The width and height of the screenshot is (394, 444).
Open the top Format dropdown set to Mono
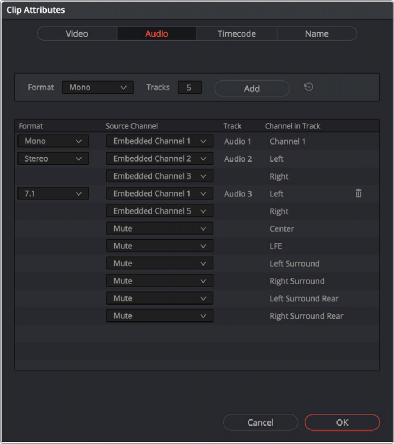pos(98,87)
